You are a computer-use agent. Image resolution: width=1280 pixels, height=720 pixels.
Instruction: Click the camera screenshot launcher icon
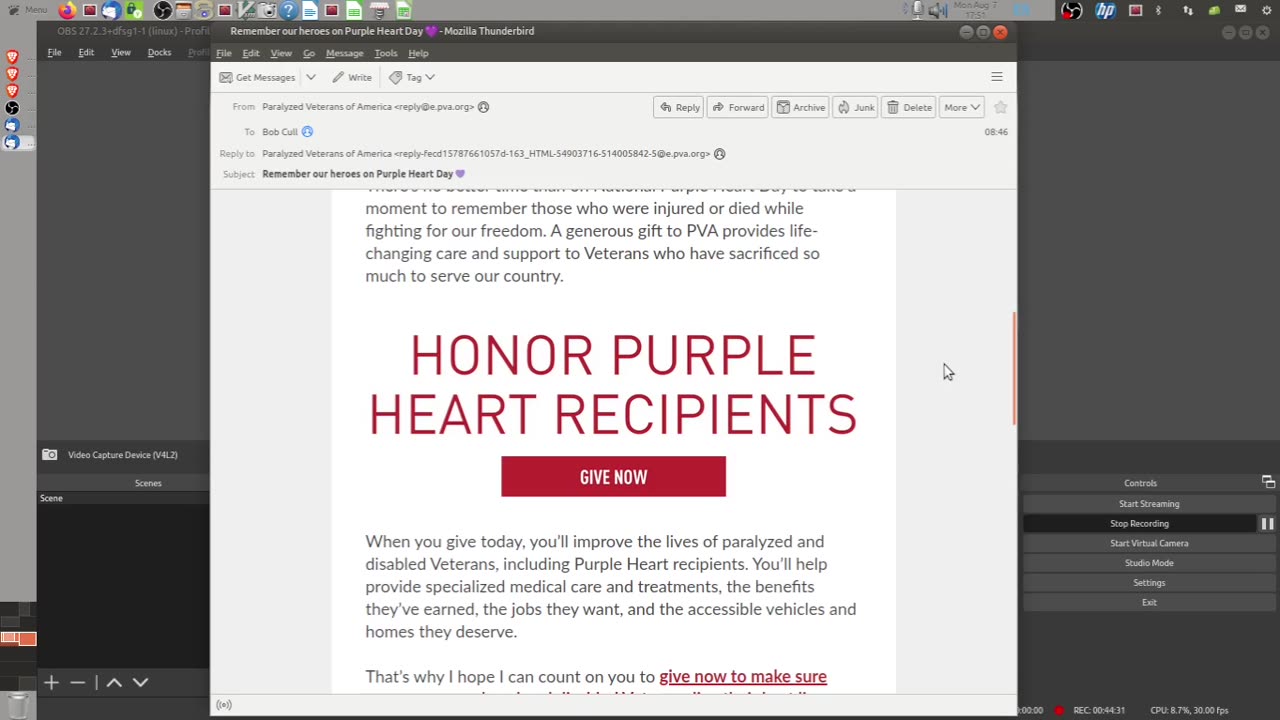(x=268, y=10)
